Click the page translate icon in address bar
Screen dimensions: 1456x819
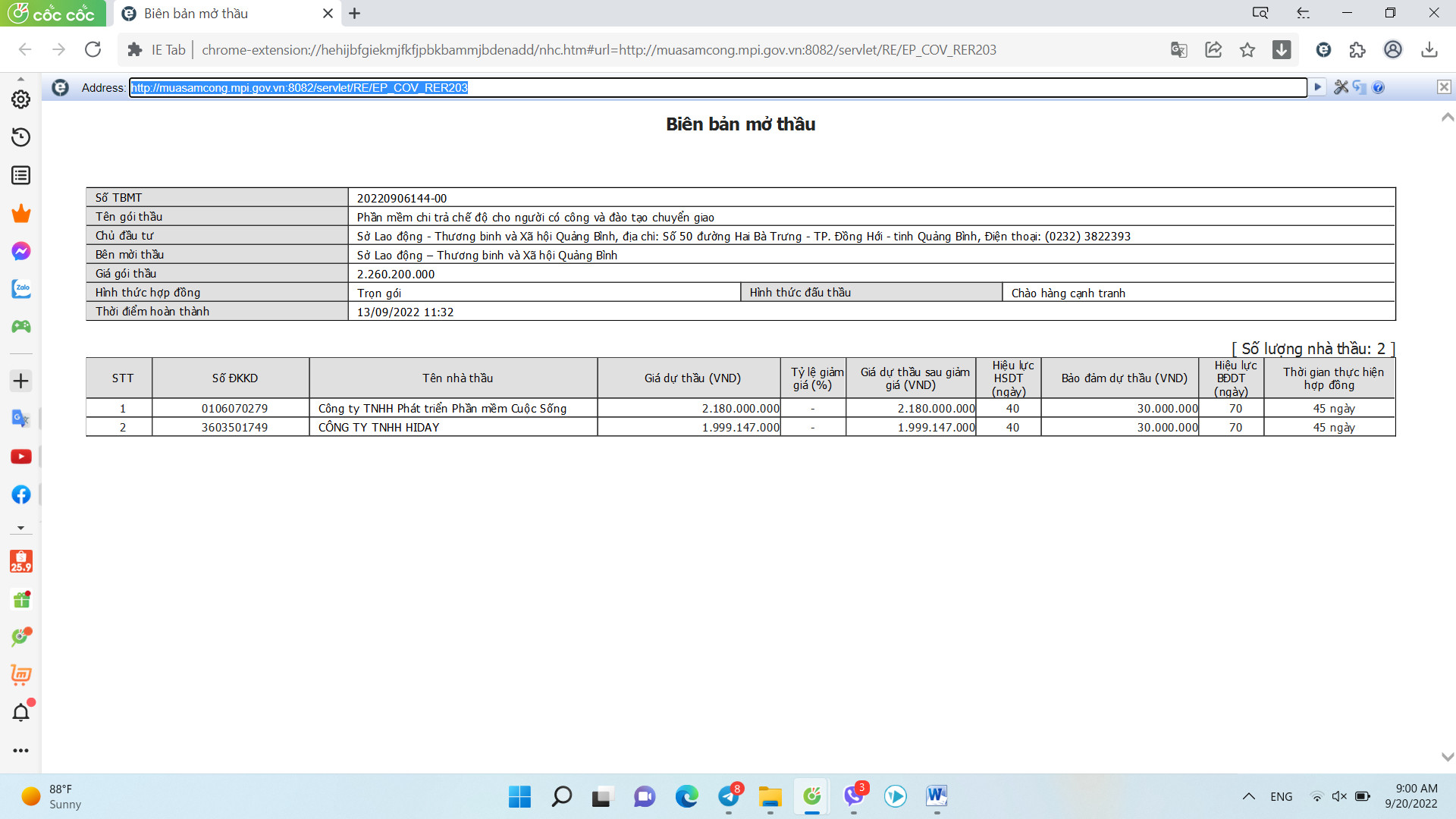pyautogui.click(x=1178, y=50)
